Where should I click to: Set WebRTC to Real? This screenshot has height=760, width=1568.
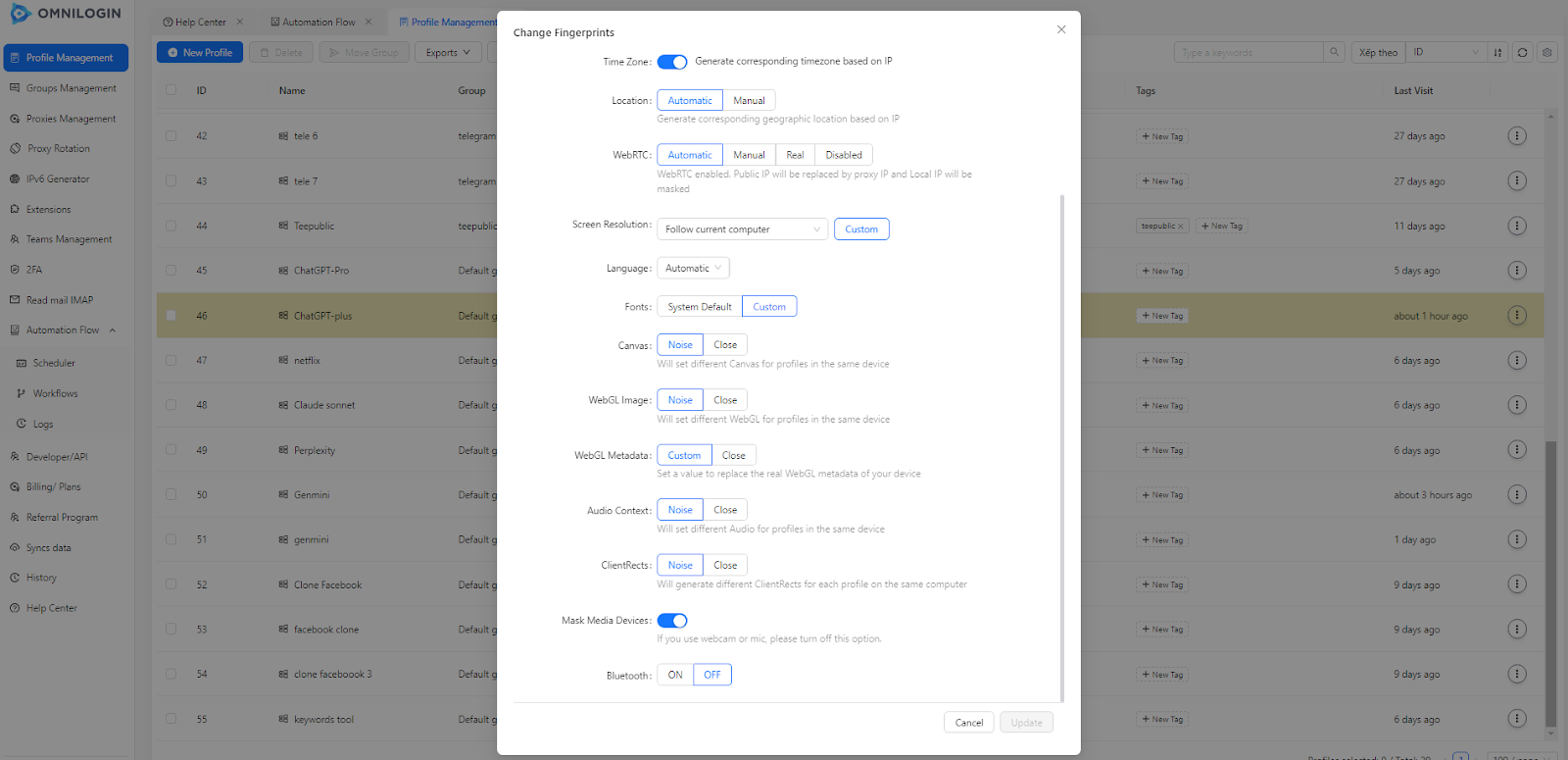[795, 155]
